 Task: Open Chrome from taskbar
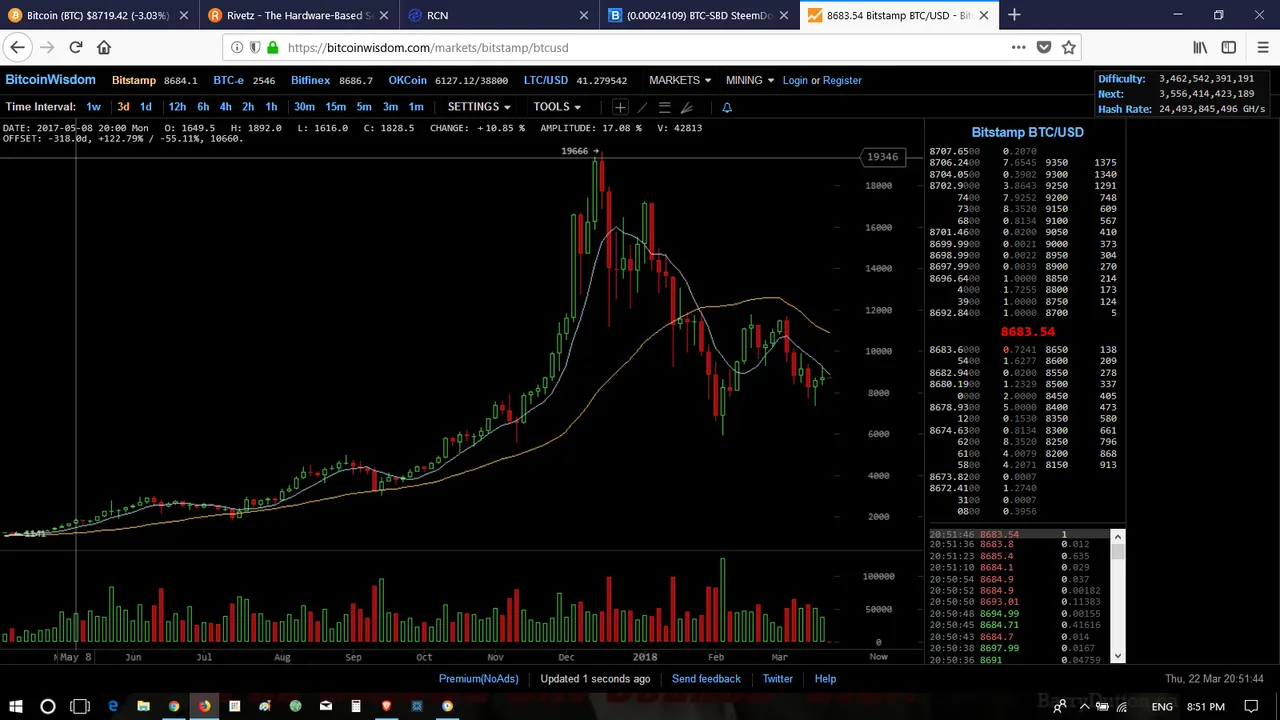click(173, 707)
